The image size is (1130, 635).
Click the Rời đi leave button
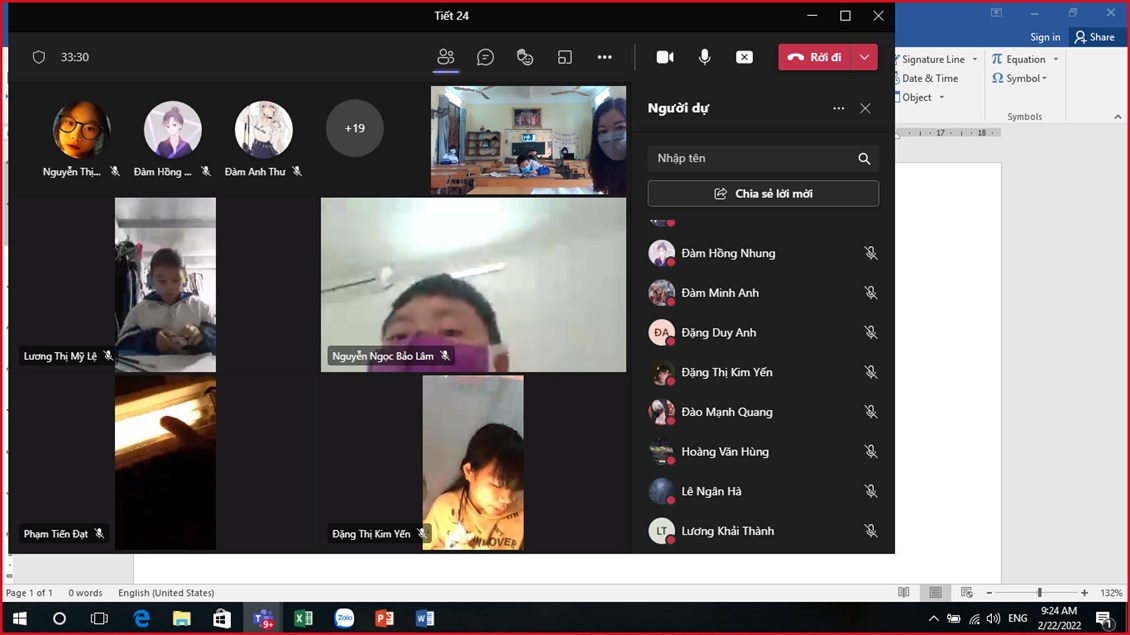(815, 58)
